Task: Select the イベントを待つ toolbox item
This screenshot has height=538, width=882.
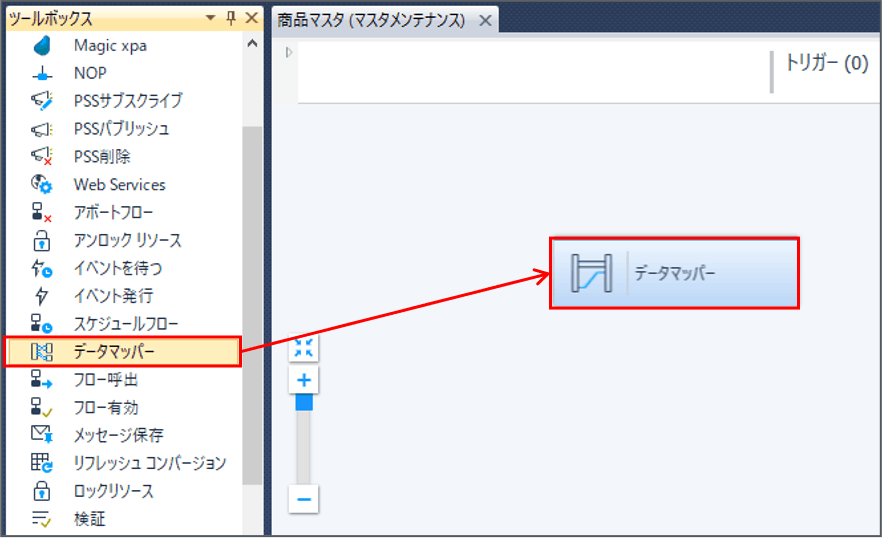Action: pos(117,268)
